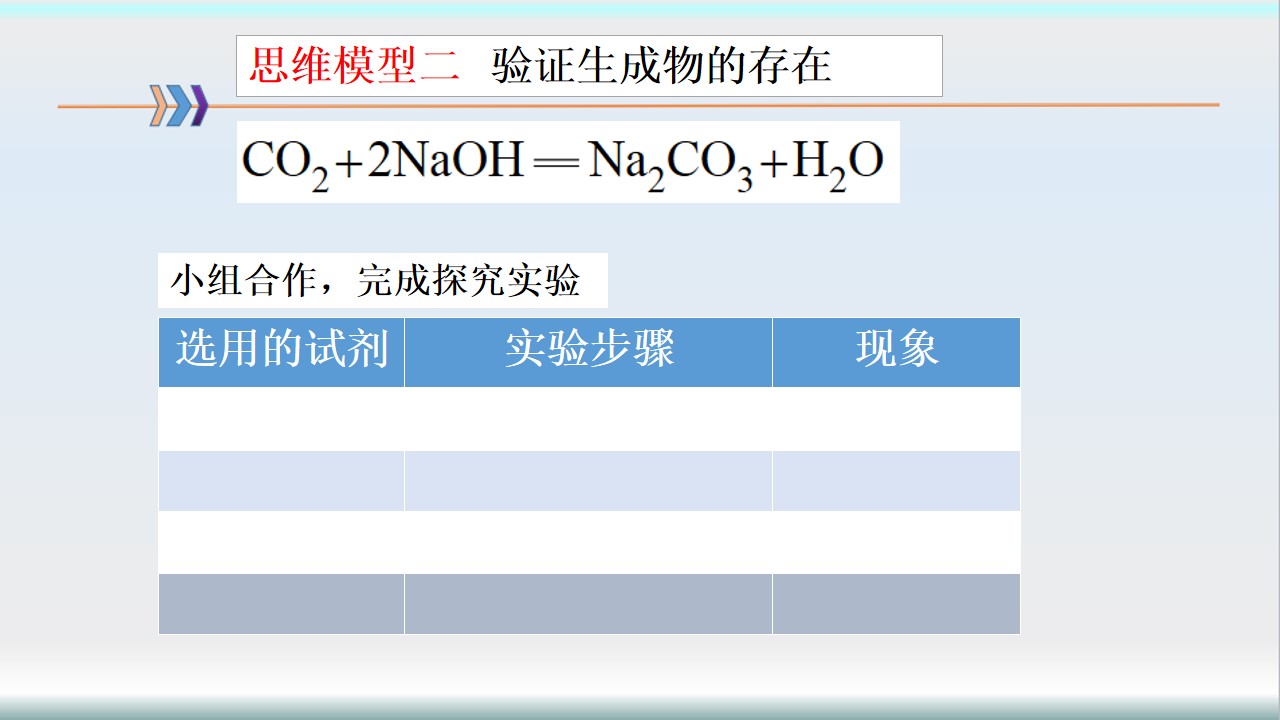Click the orange horizontal divider line

click(x=1080, y=104)
